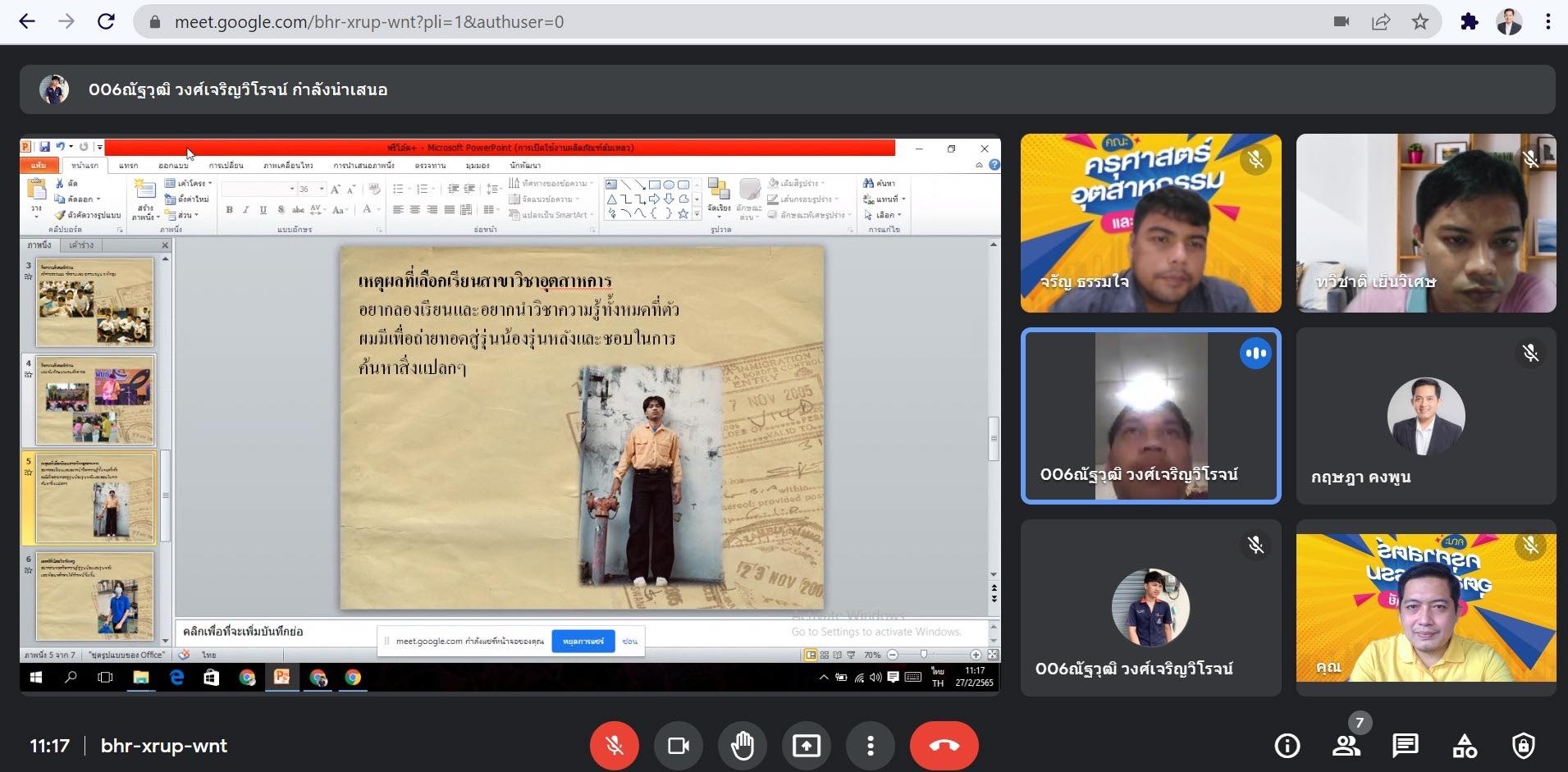Open host controls lock-shield icon
1568x772 pixels.
1524,746
